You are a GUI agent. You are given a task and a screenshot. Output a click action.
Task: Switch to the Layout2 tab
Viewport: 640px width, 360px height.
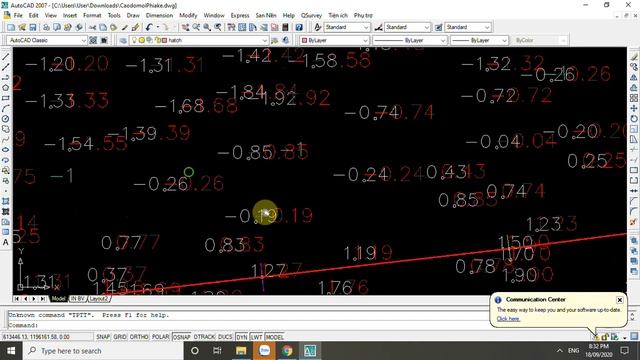(99, 299)
